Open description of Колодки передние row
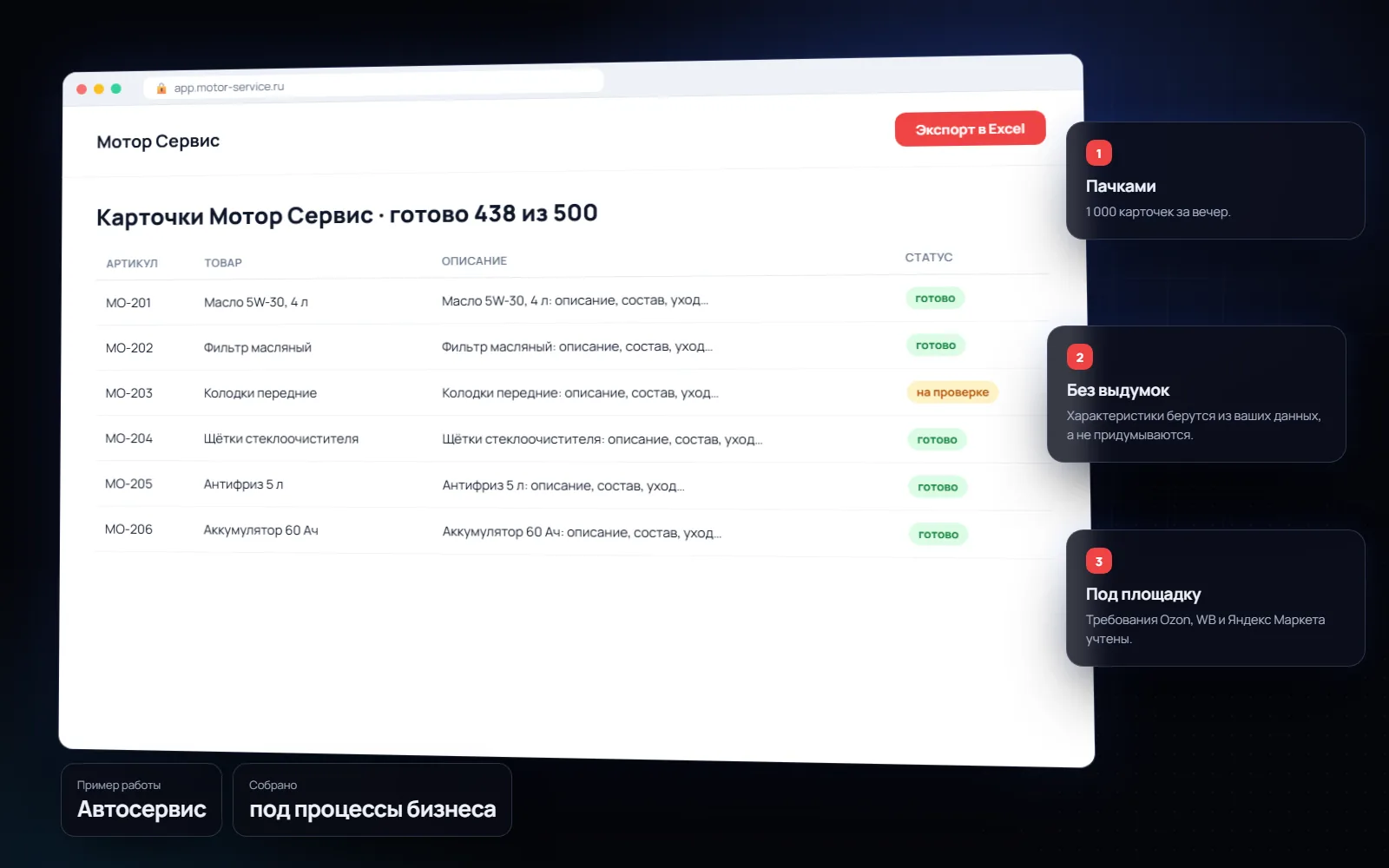This screenshot has height=868, width=1389. click(x=580, y=393)
